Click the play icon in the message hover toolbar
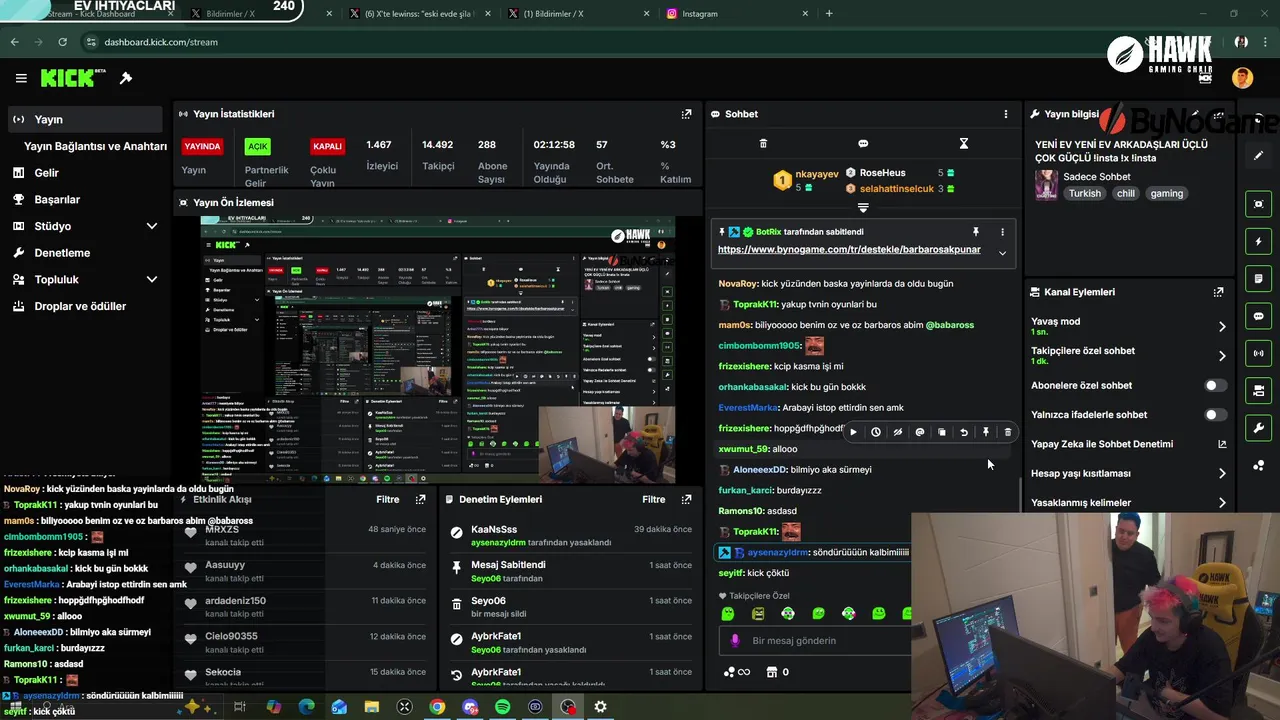Viewport: 1280px width, 720px height. [x=853, y=432]
